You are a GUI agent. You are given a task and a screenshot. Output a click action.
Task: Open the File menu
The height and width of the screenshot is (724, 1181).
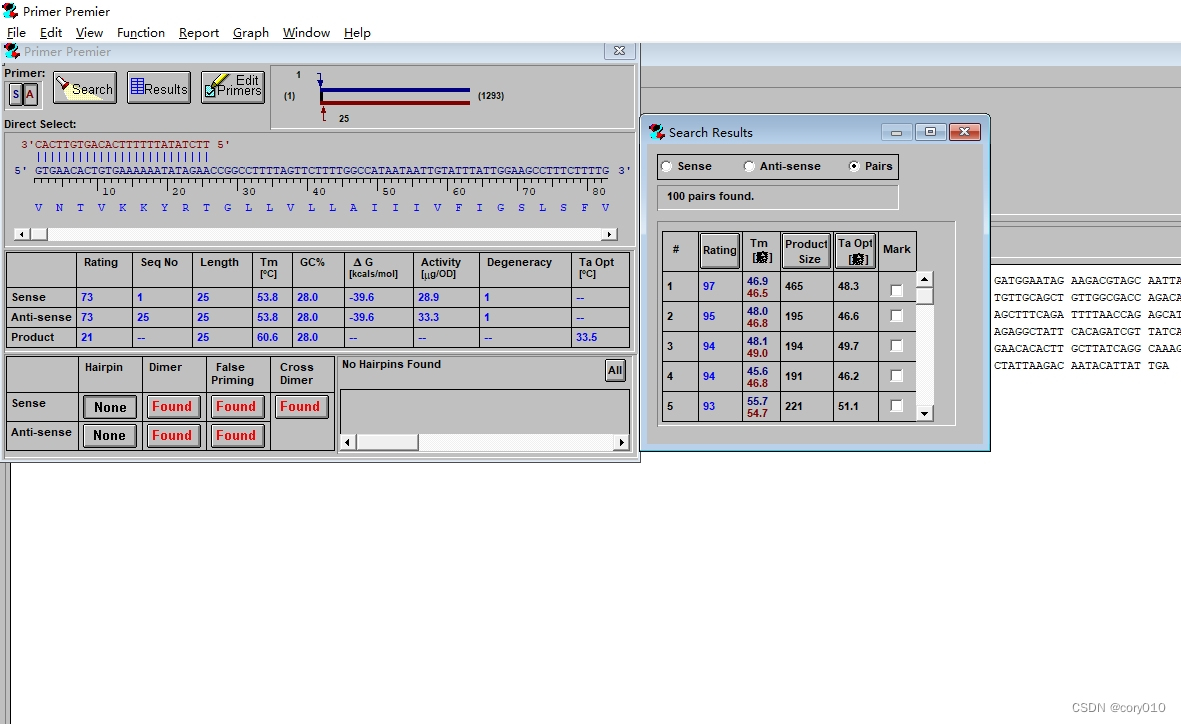16,32
